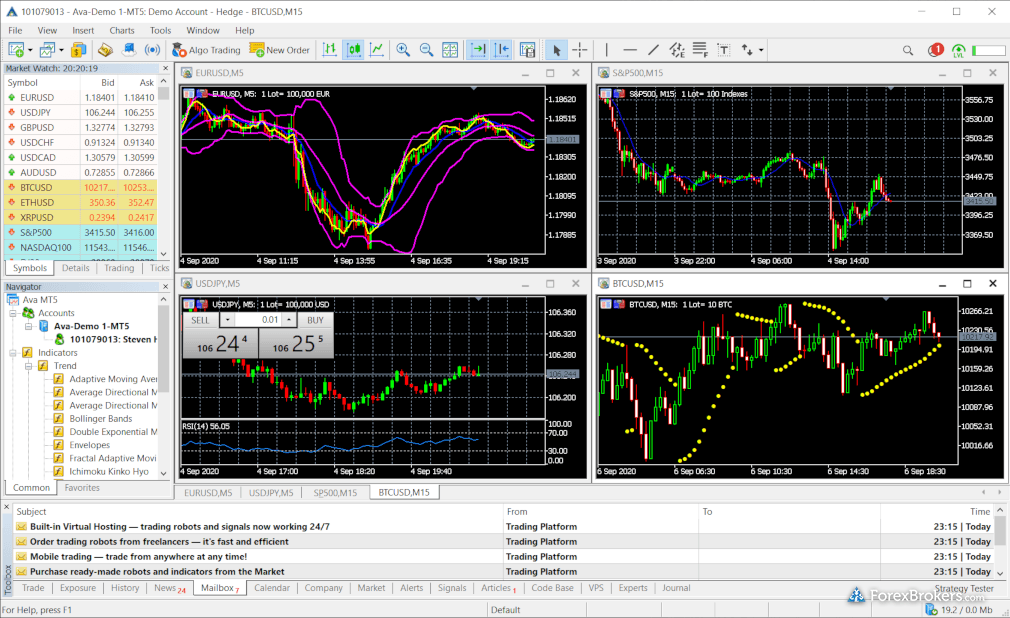Click SELL on USDJPY one-click panel

point(200,320)
